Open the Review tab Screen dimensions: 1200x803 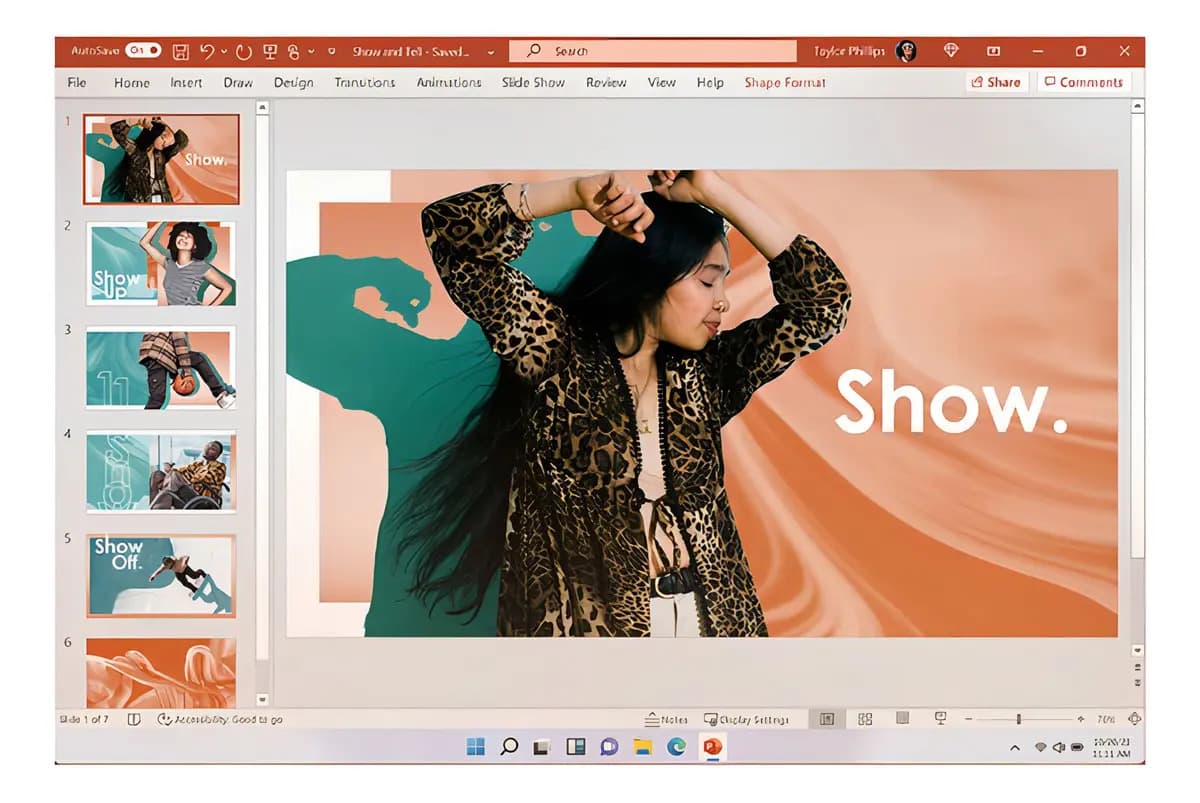pos(606,83)
